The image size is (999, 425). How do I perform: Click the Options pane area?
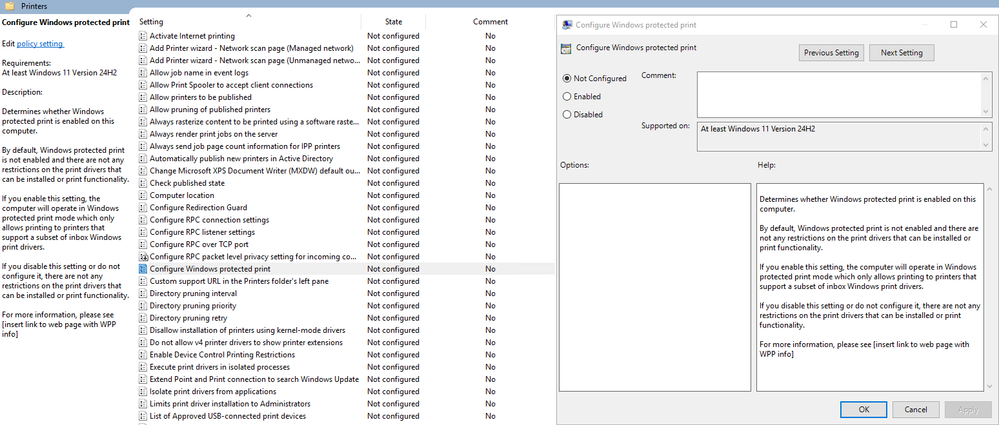click(654, 287)
